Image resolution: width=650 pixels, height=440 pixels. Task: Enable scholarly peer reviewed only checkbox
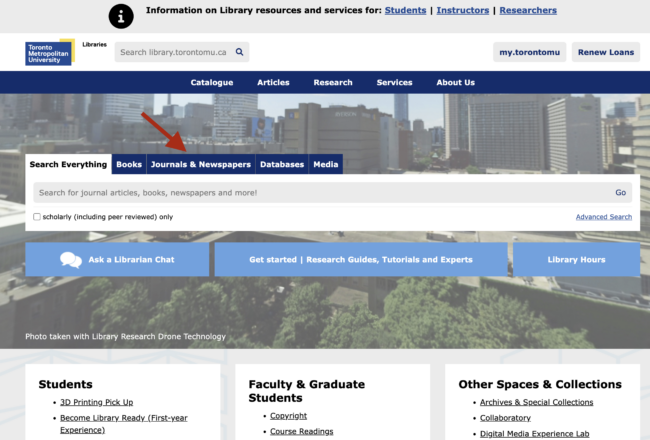pyautogui.click(x=37, y=216)
